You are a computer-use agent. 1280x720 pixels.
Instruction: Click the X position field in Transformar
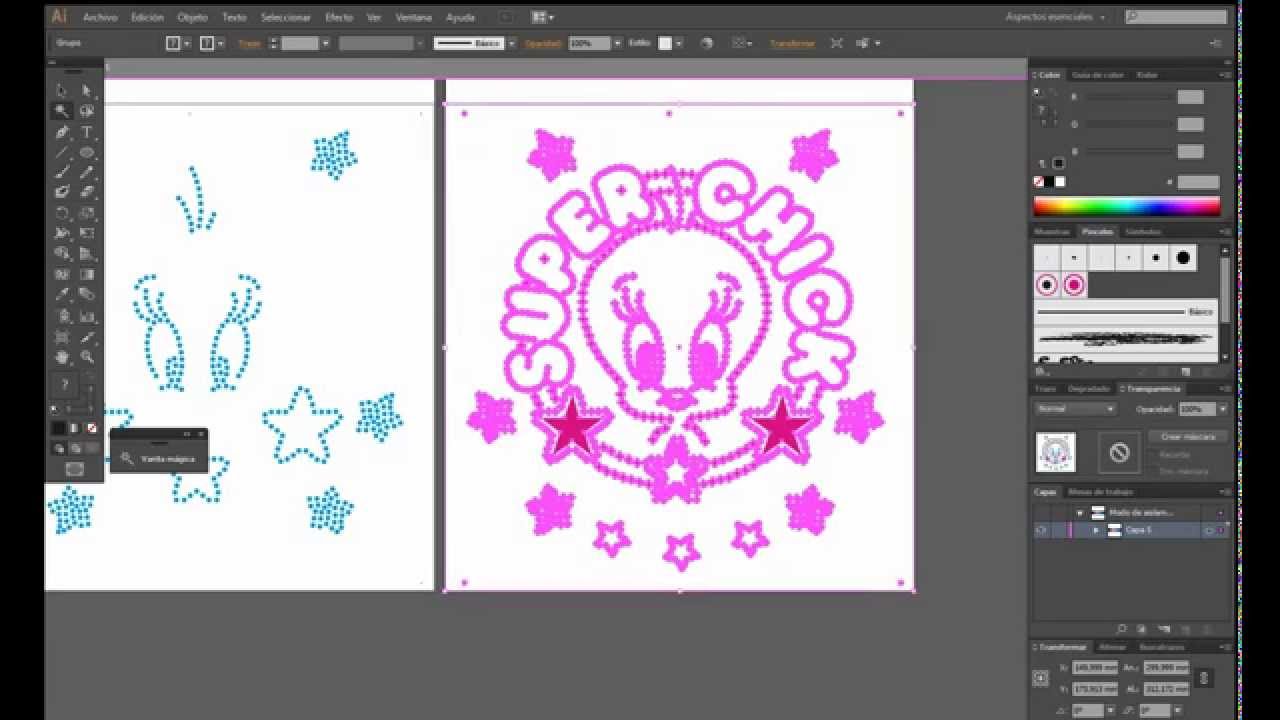click(1094, 668)
